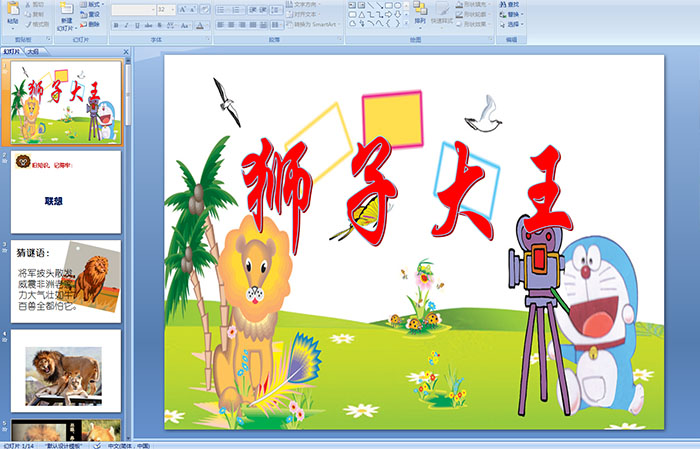The width and height of the screenshot is (700, 449).
Task: Decrease the list indent level
Action: point(253,10)
